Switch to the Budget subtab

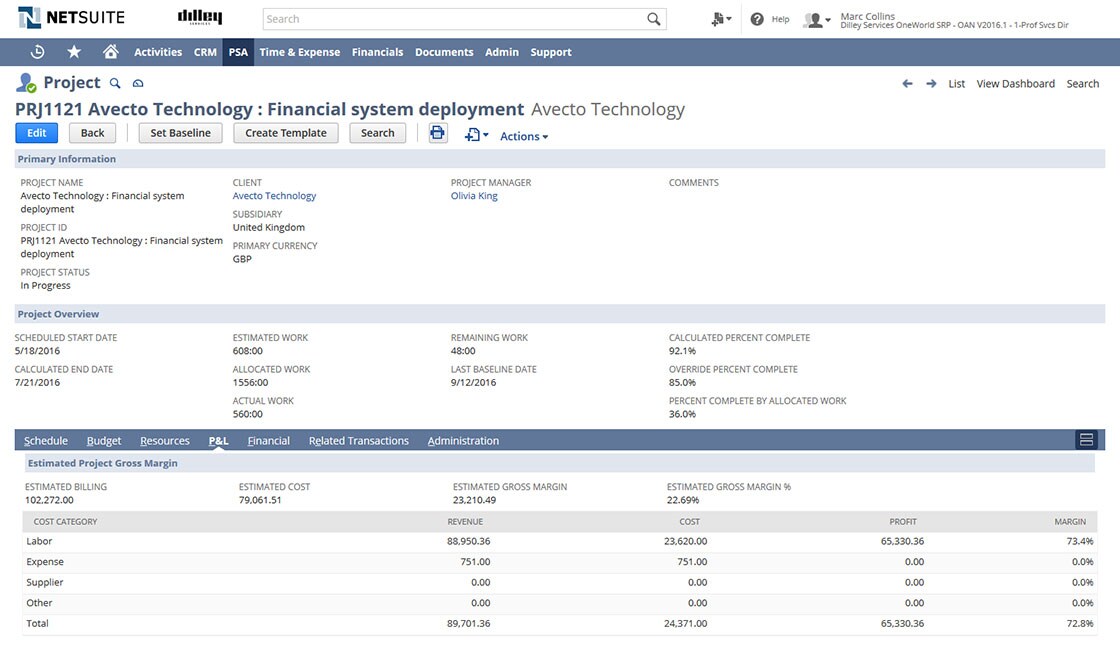[x=104, y=441]
